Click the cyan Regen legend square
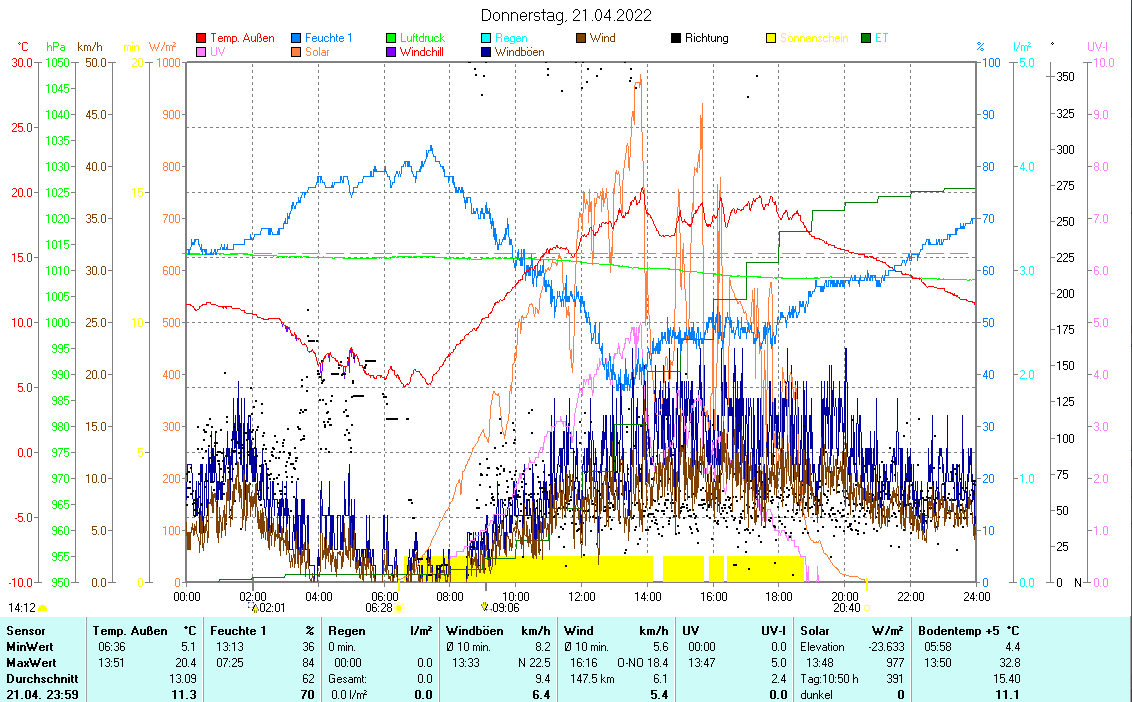Viewport: 1132px width, 702px height. (x=487, y=38)
